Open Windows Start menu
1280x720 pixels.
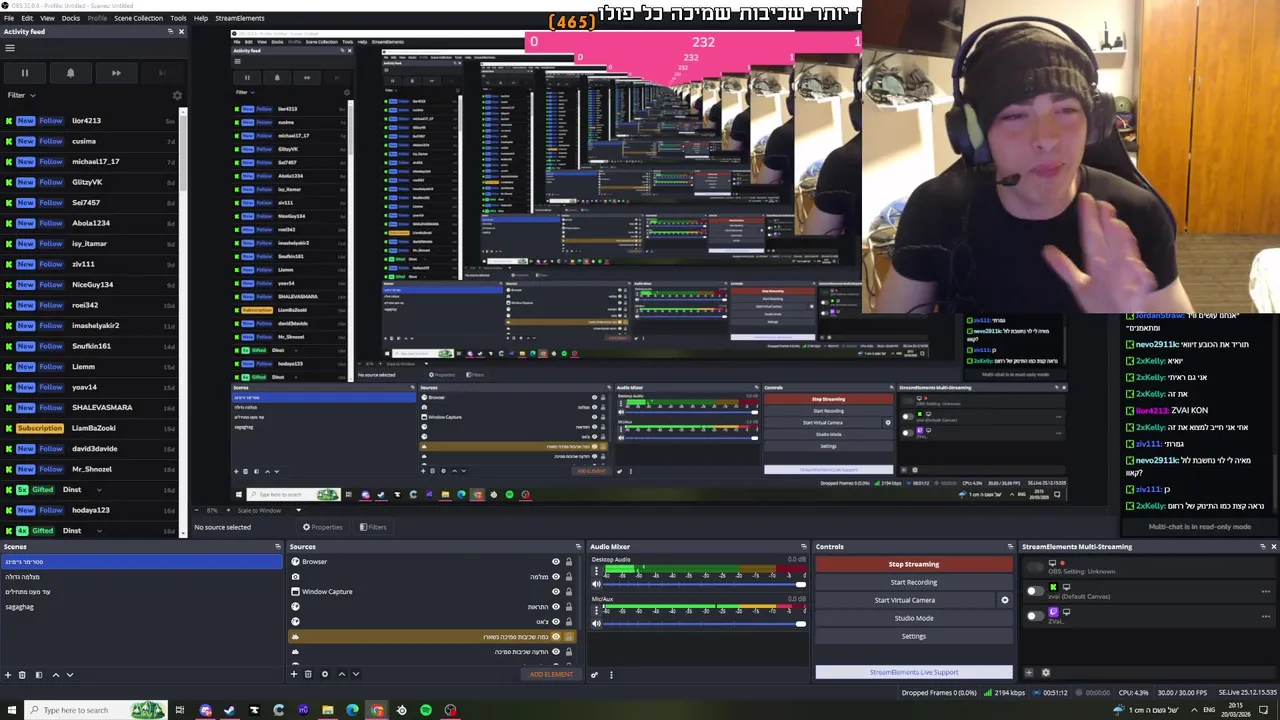point(11,710)
